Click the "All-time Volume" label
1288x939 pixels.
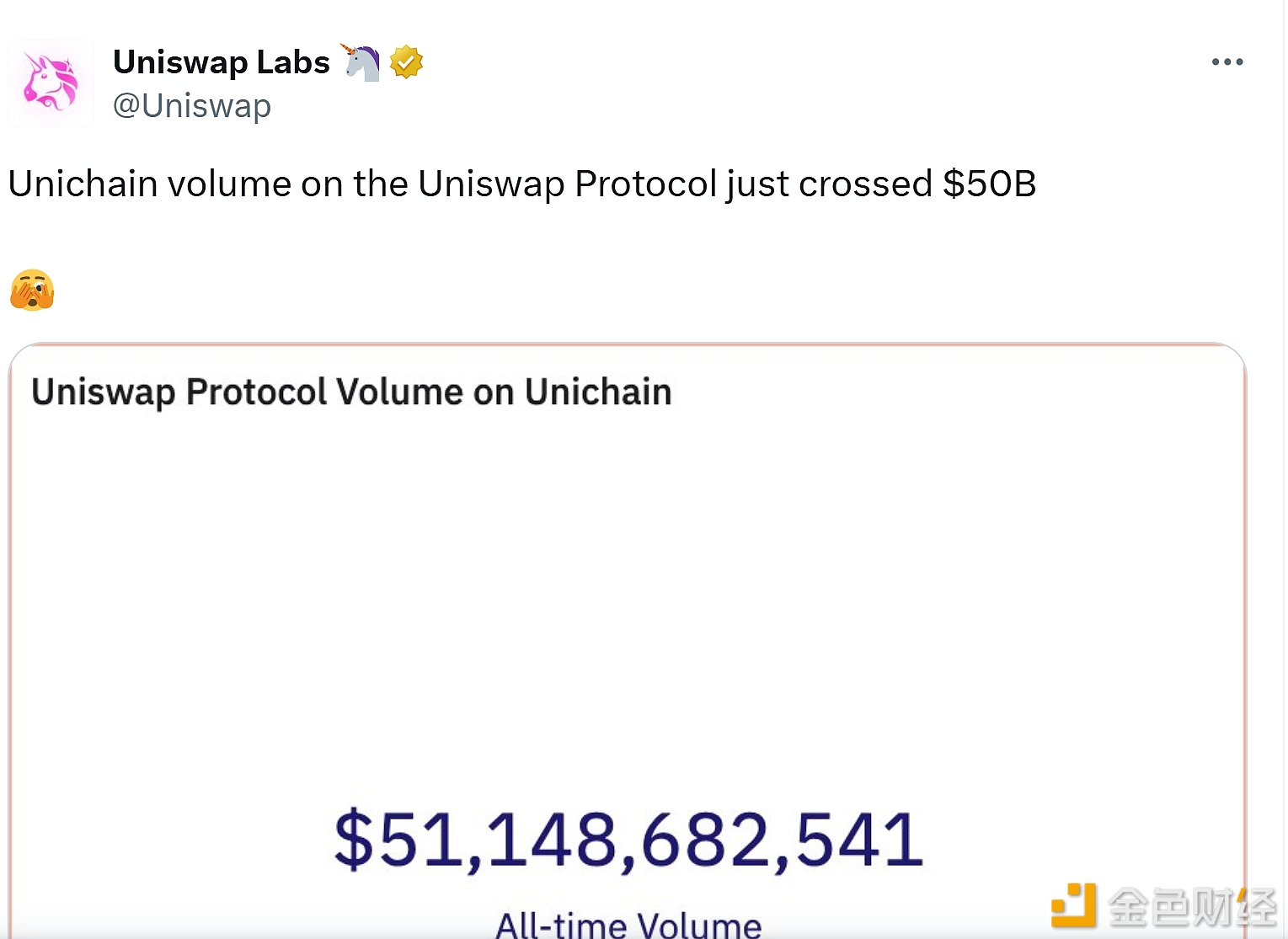(x=628, y=925)
